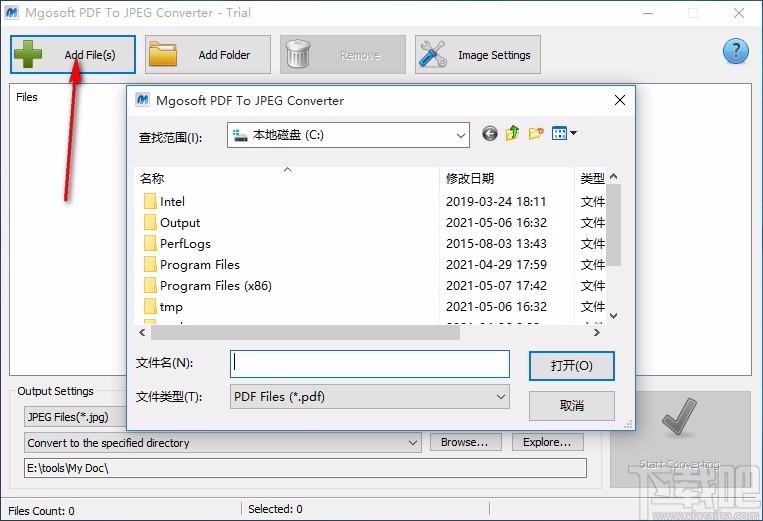Click the JPEG Files(*.jpg) format box
Viewport: 763px width, 521px height.
tap(75, 417)
